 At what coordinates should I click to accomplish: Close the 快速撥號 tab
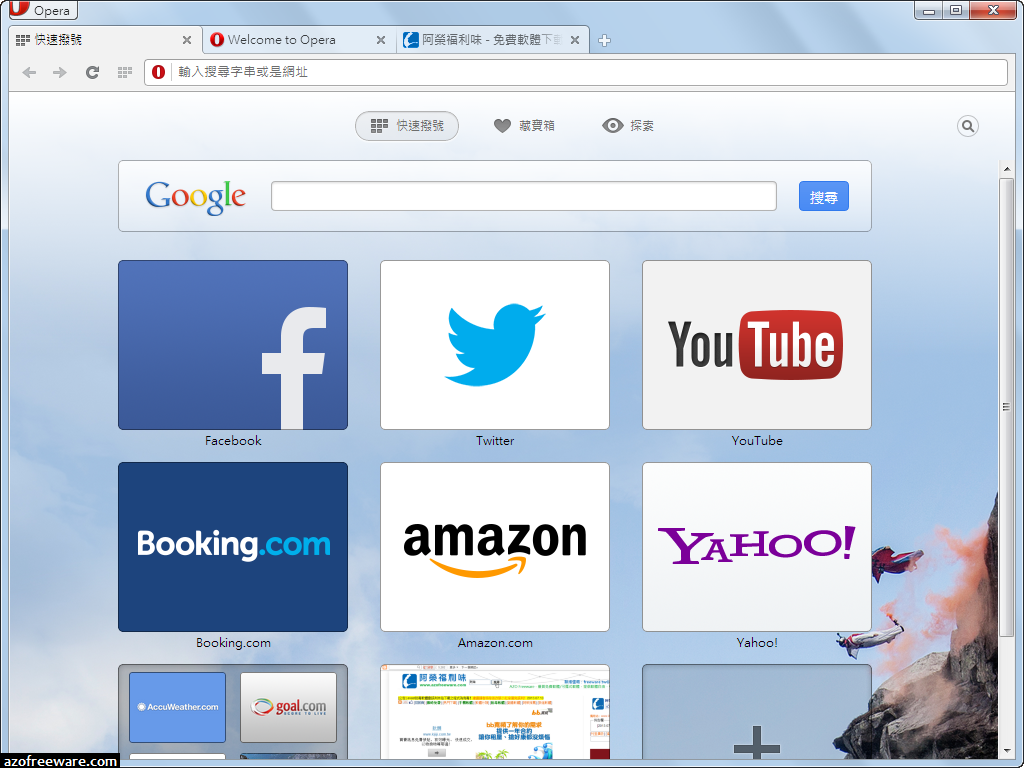[187, 40]
